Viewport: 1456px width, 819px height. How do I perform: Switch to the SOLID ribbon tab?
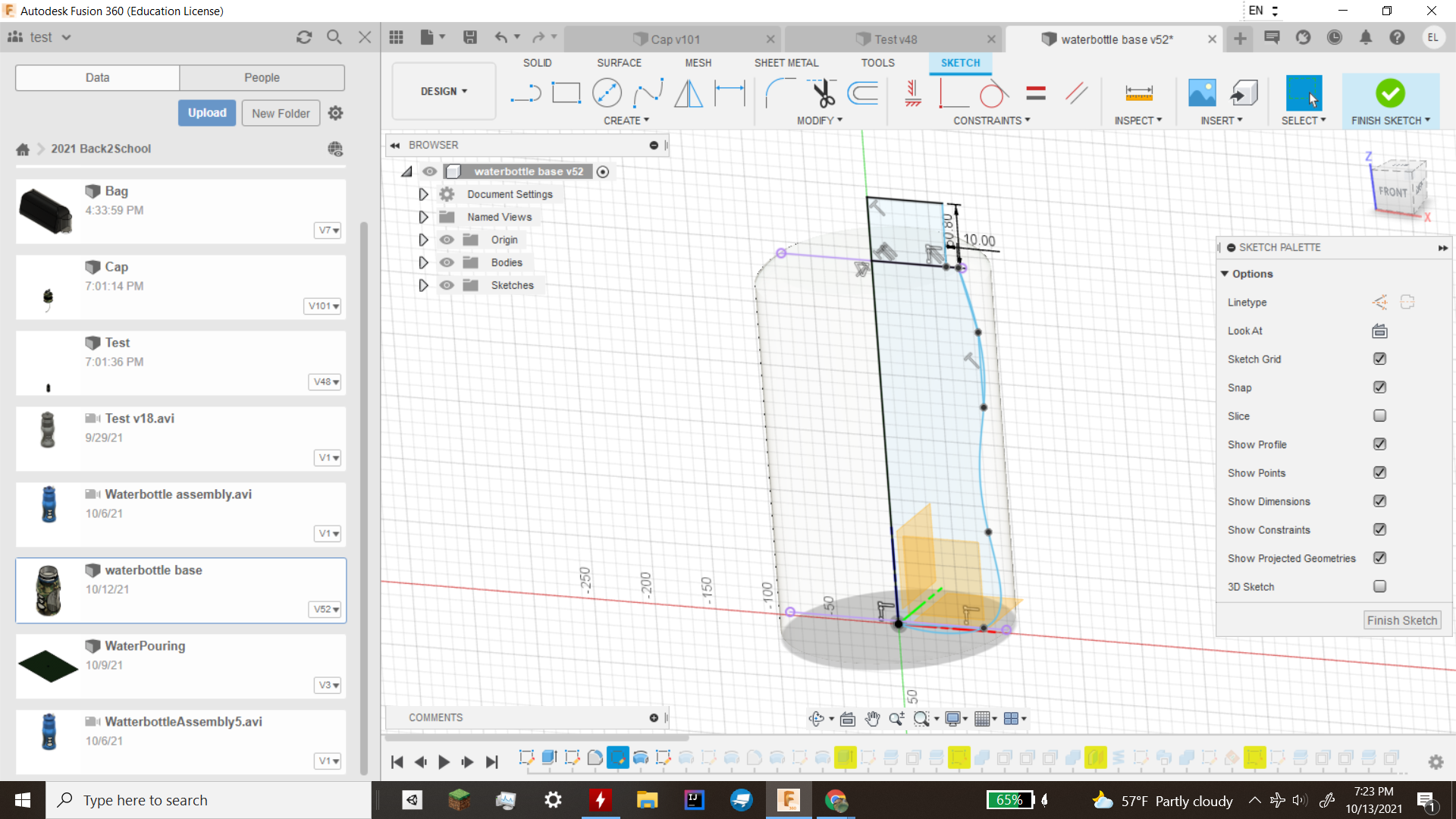[538, 63]
